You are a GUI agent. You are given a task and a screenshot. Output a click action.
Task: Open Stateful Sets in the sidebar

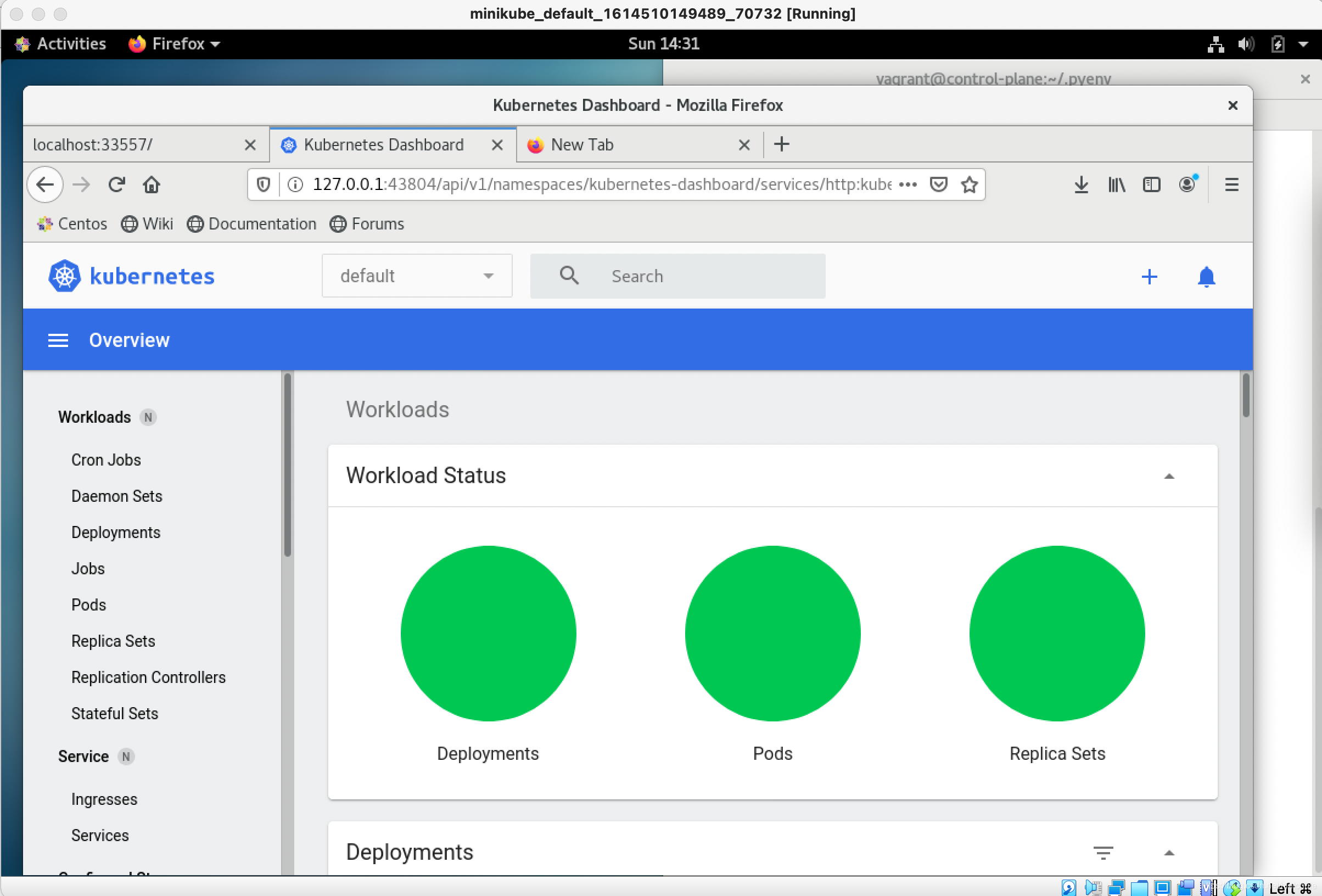click(x=115, y=714)
